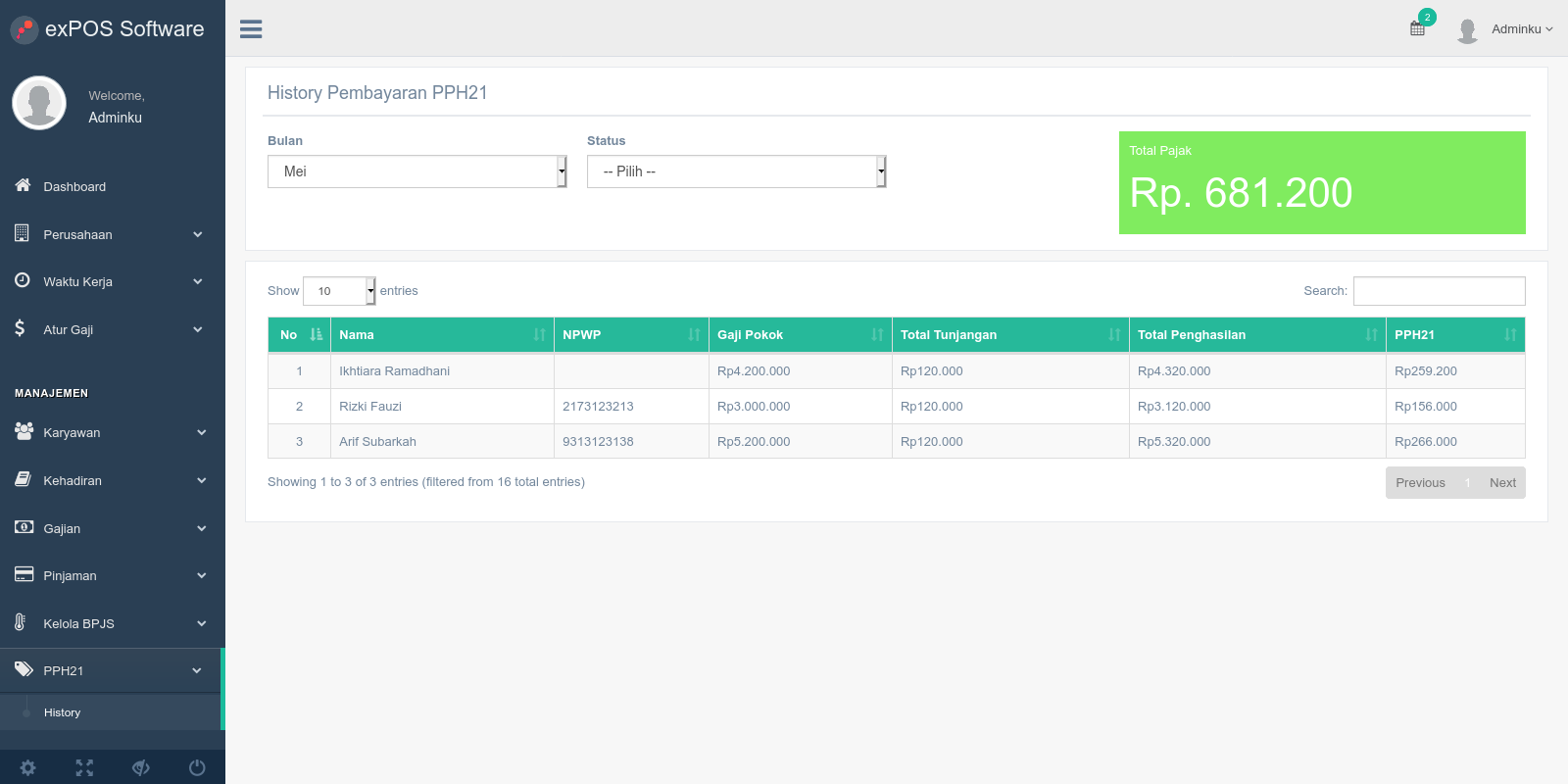Change the show entries count dropdown
The width and height of the screenshot is (1568, 784).
tap(339, 291)
